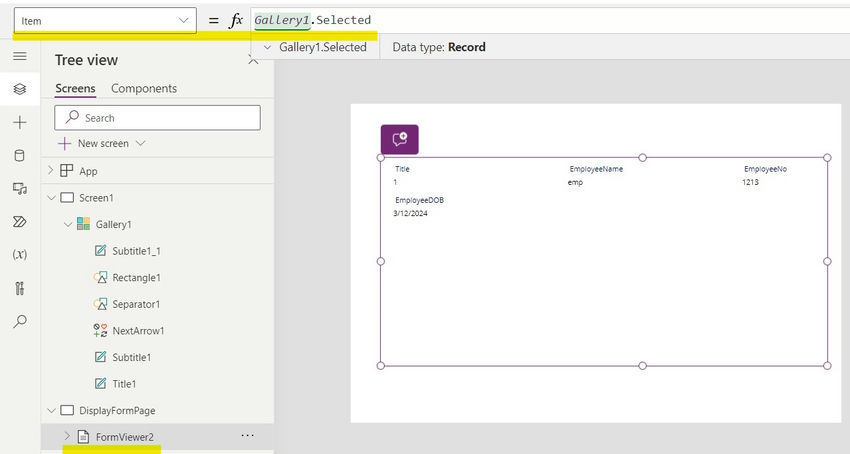Open the Data cylinder icon
This screenshot has height=454, width=850.
coord(20,156)
